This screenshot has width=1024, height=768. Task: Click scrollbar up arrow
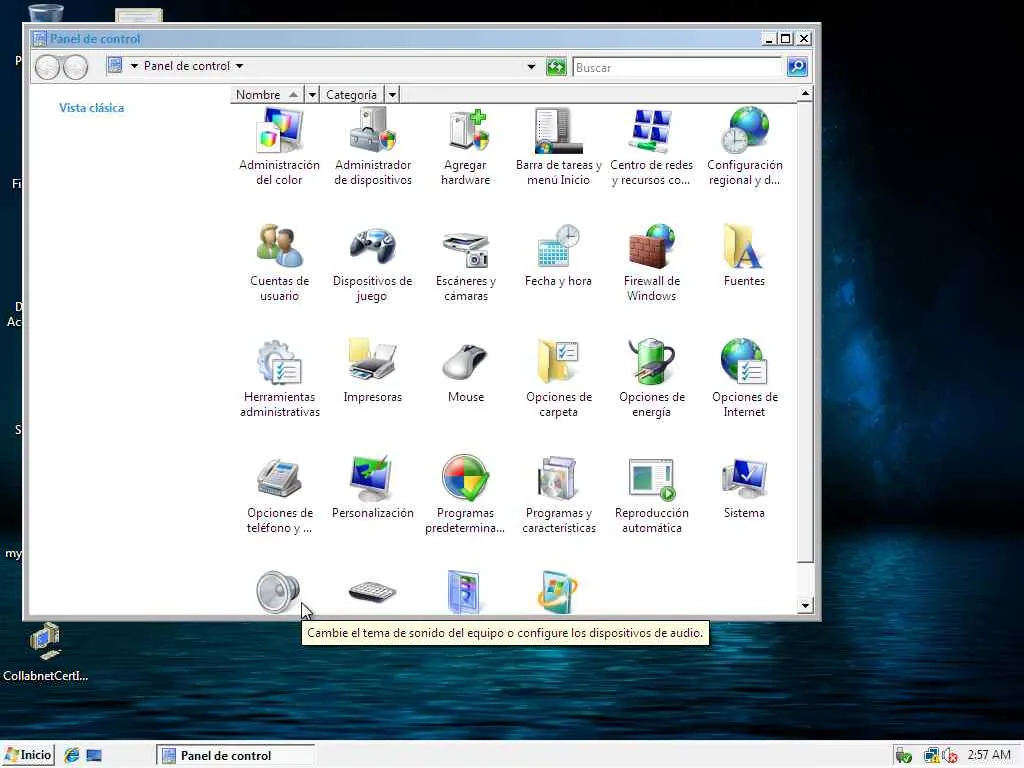pyautogui.click(x=805, y=93)
